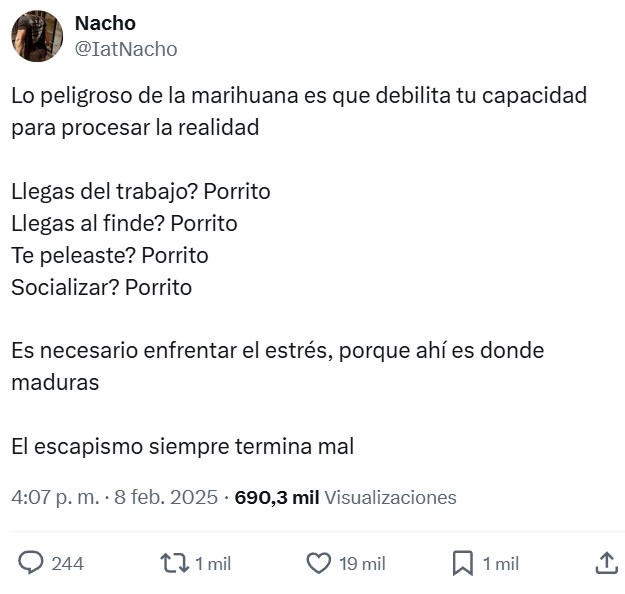Viewport: 625px width, 594px height.
Task: Open the share upload arrow icon
Action: 606,563
